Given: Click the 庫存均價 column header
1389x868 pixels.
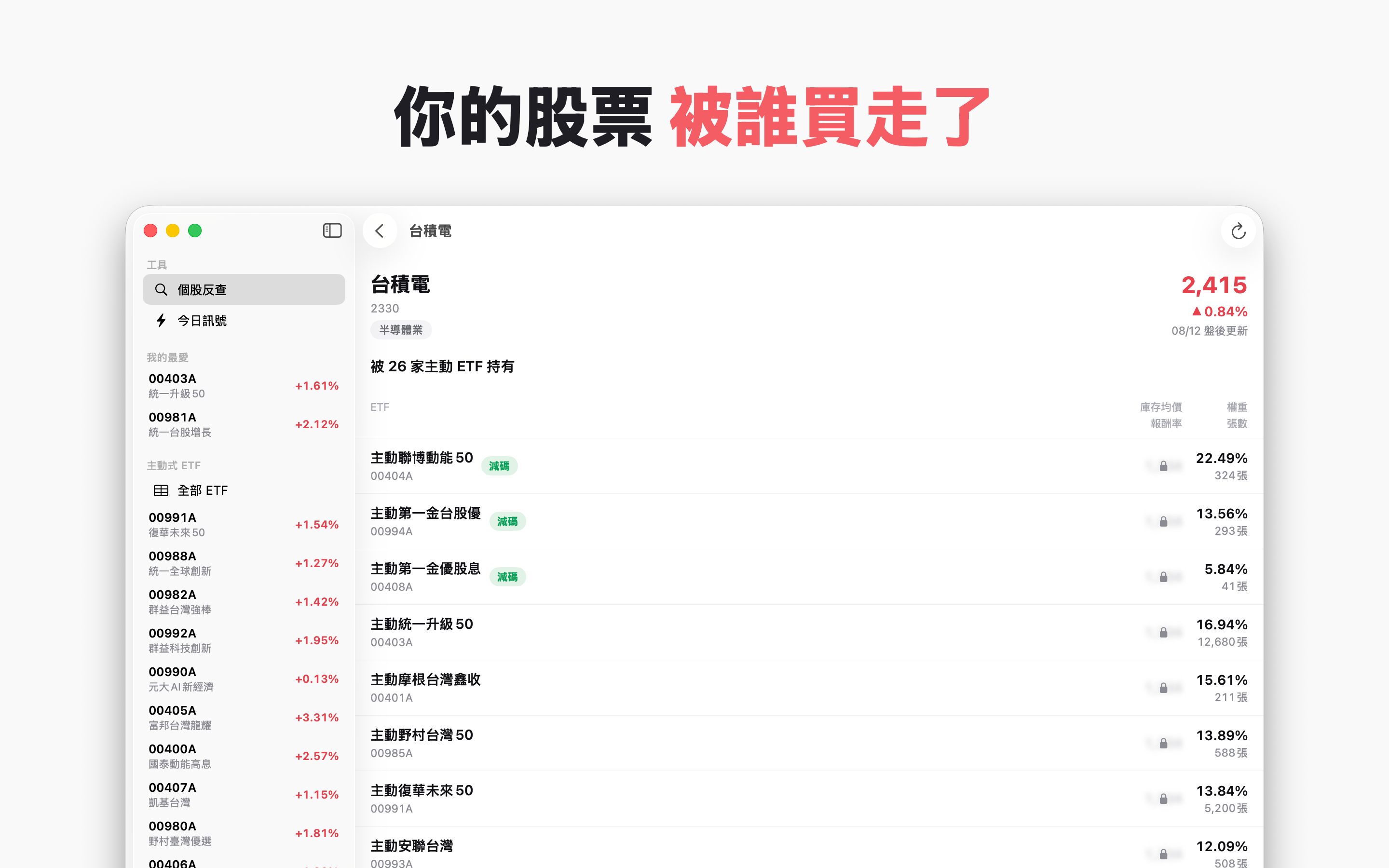Looking at the screenshot, I should 1160,407.
